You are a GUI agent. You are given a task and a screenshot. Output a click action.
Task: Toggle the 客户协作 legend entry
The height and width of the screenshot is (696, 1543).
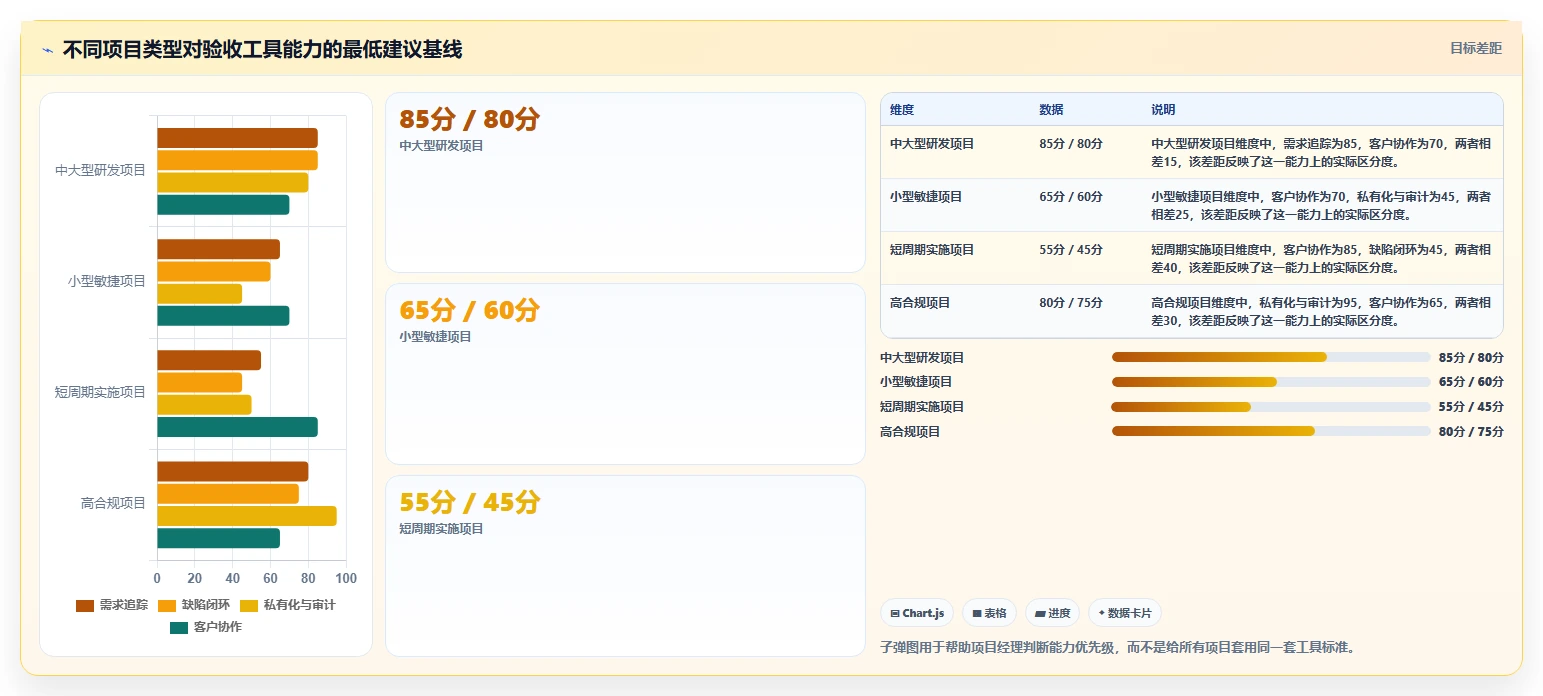pos(206,627)
